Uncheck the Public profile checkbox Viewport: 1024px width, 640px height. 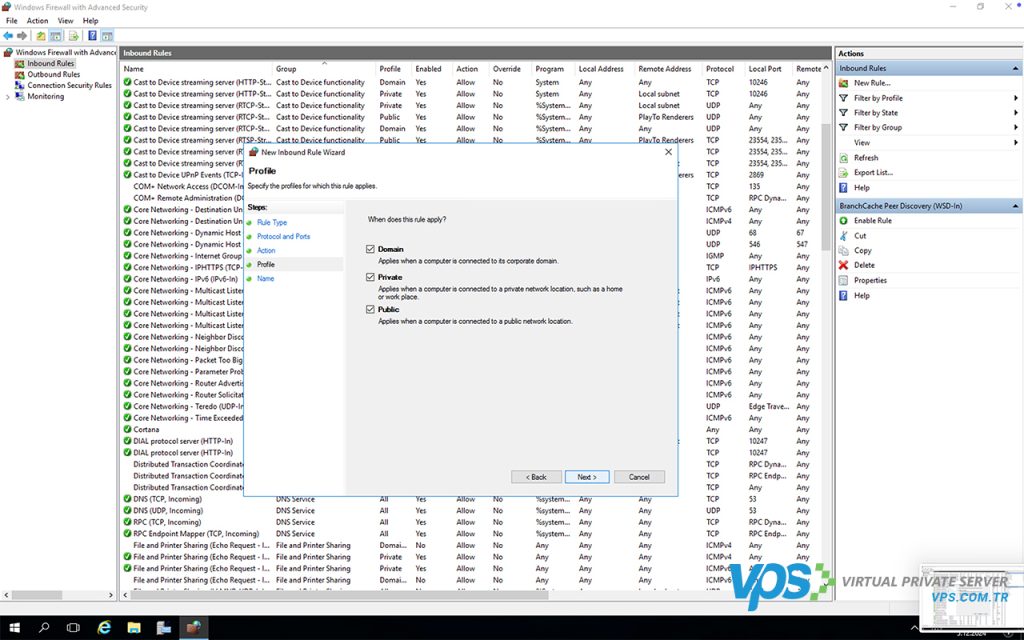[x=370, y=310]
